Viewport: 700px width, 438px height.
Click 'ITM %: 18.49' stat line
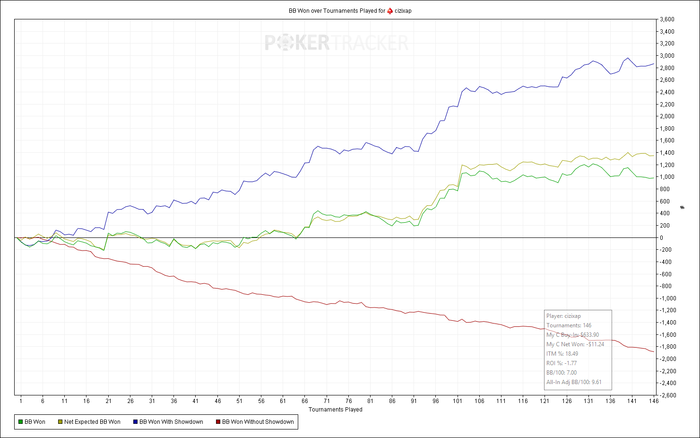click(x=562, y=354)
